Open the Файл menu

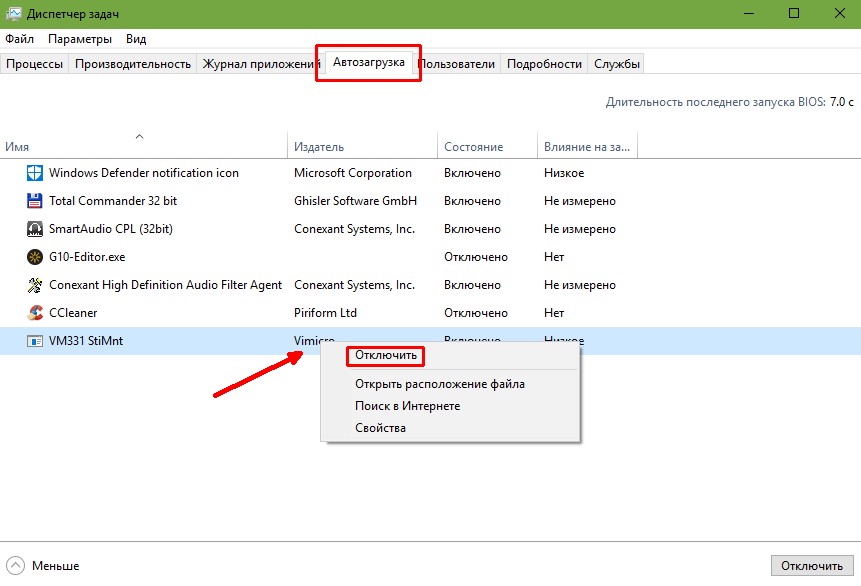pos(19,39)
